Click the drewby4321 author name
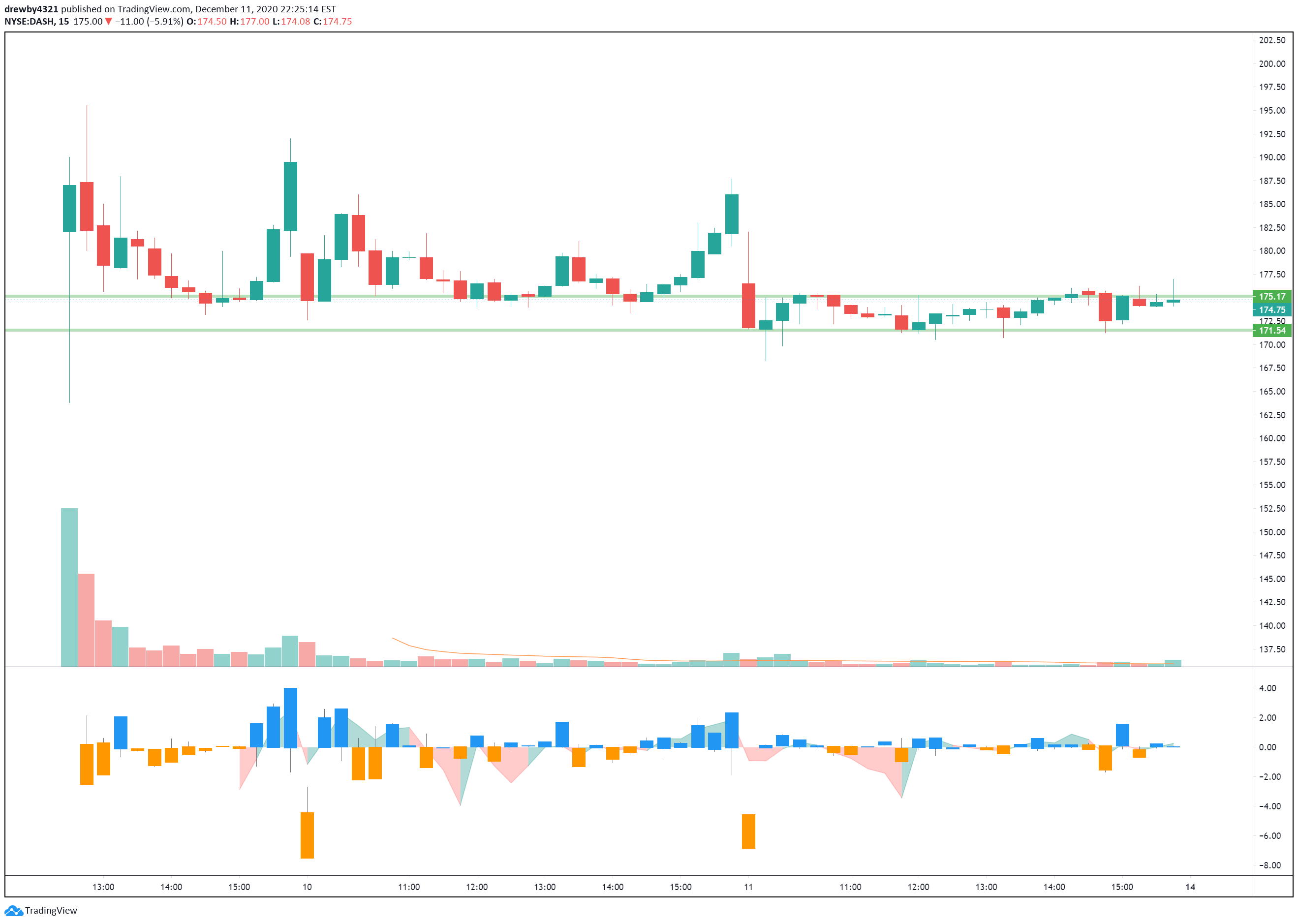Image resolution: width=1298 pixels, height=924 pixels. 31,9
